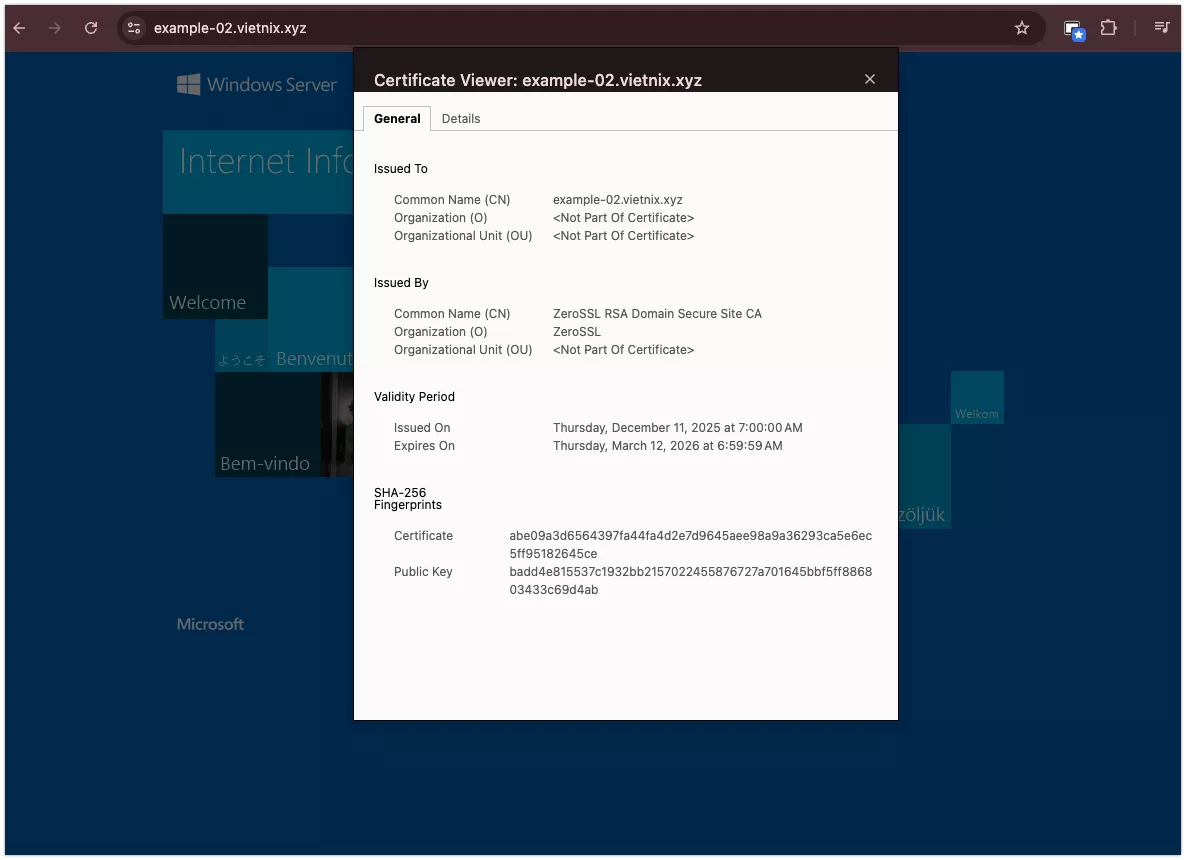Image resolution: width=1186 pixels, height=860 pixels.
Task: Click the forward navigation arrow
Action: [x=55, y=28]
